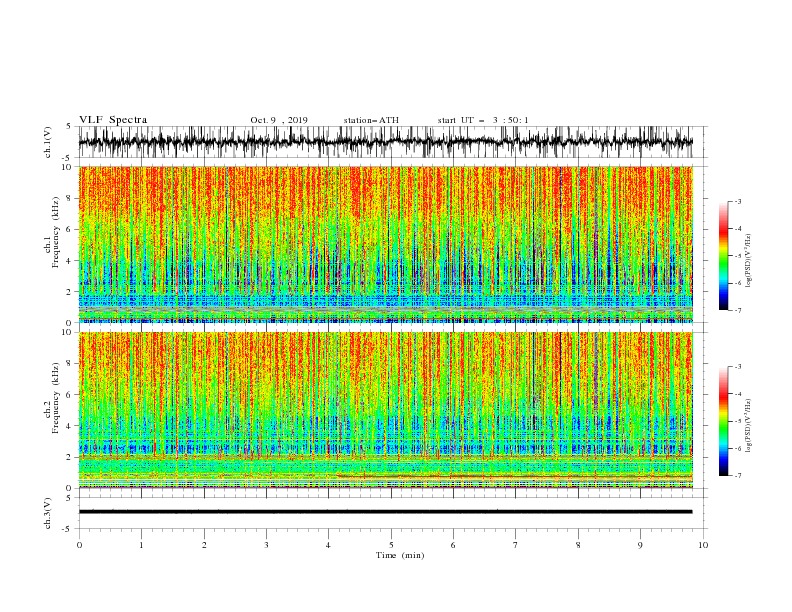Click time axis tick label "3"
The width and height of the screenshot is (792, 612).
266,545
